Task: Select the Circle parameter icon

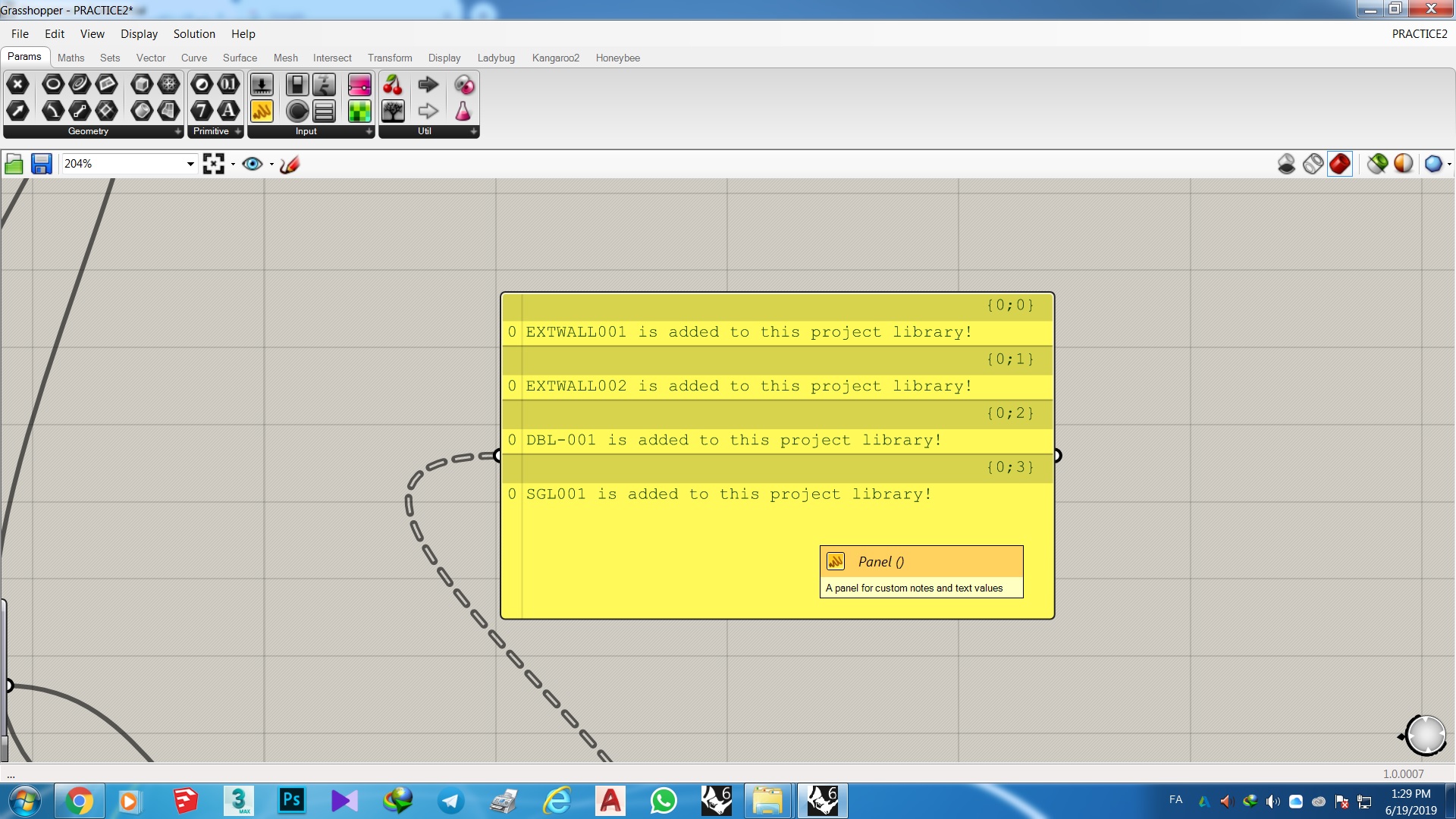Action: click(x=52, y=83)
